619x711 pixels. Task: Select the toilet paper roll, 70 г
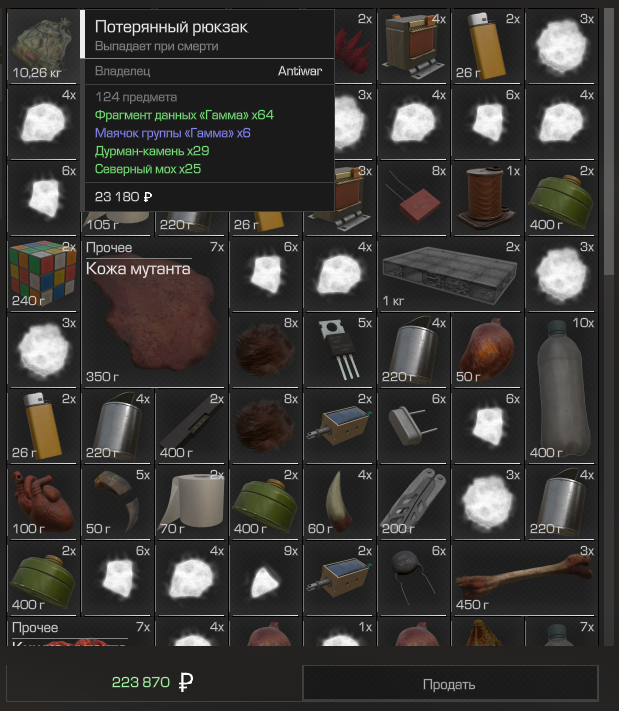tap(191, 502)
